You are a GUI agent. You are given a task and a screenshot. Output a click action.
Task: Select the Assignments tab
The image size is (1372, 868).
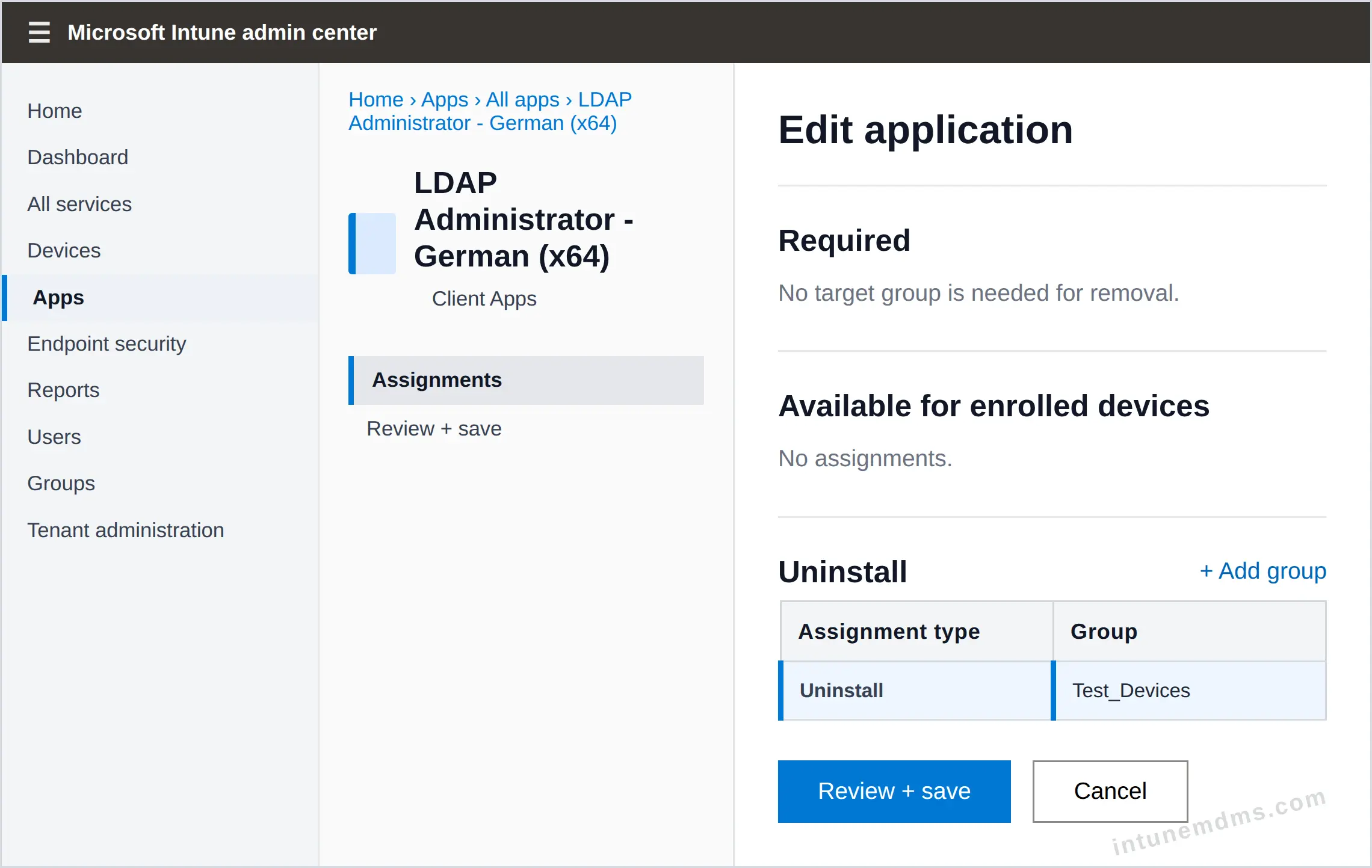click(526, 380)
